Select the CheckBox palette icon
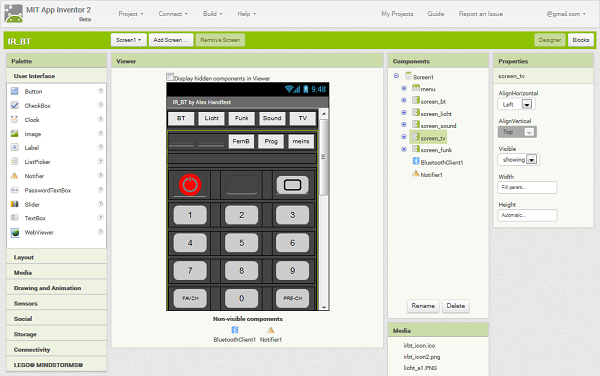Image resolution: width=600 pixels, height=376 pixels. click(x=15, y=105)
